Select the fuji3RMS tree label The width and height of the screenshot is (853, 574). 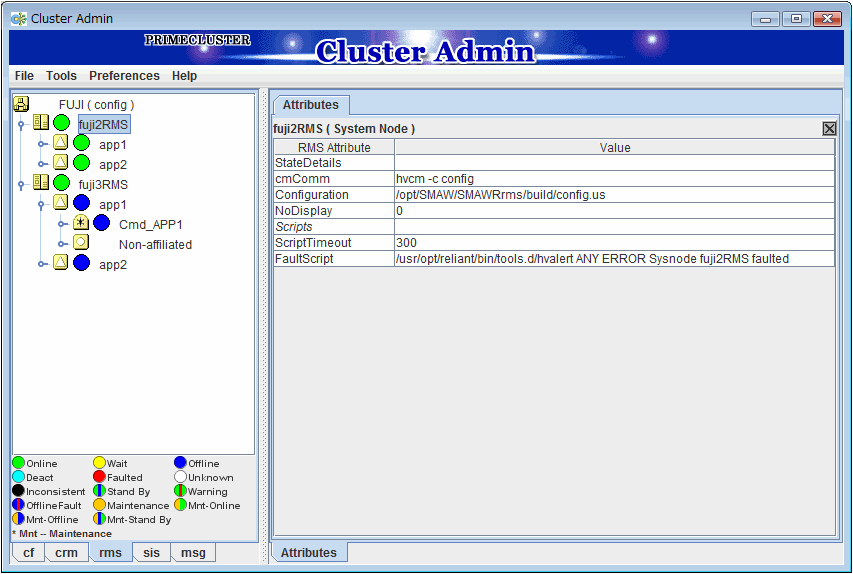click(x=103, y=184)
